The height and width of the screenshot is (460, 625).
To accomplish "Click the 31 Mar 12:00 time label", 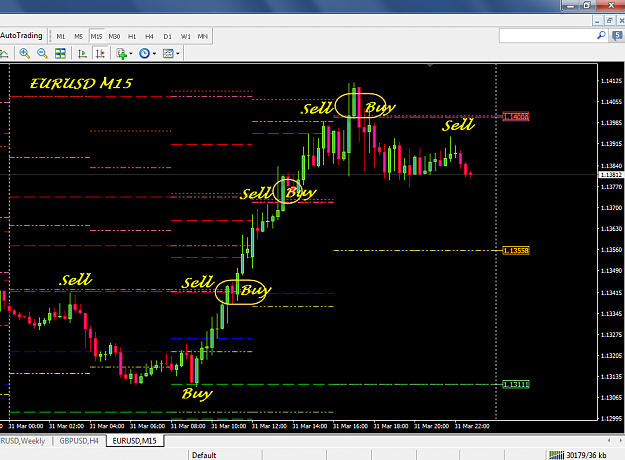I will tap(269, 426).
